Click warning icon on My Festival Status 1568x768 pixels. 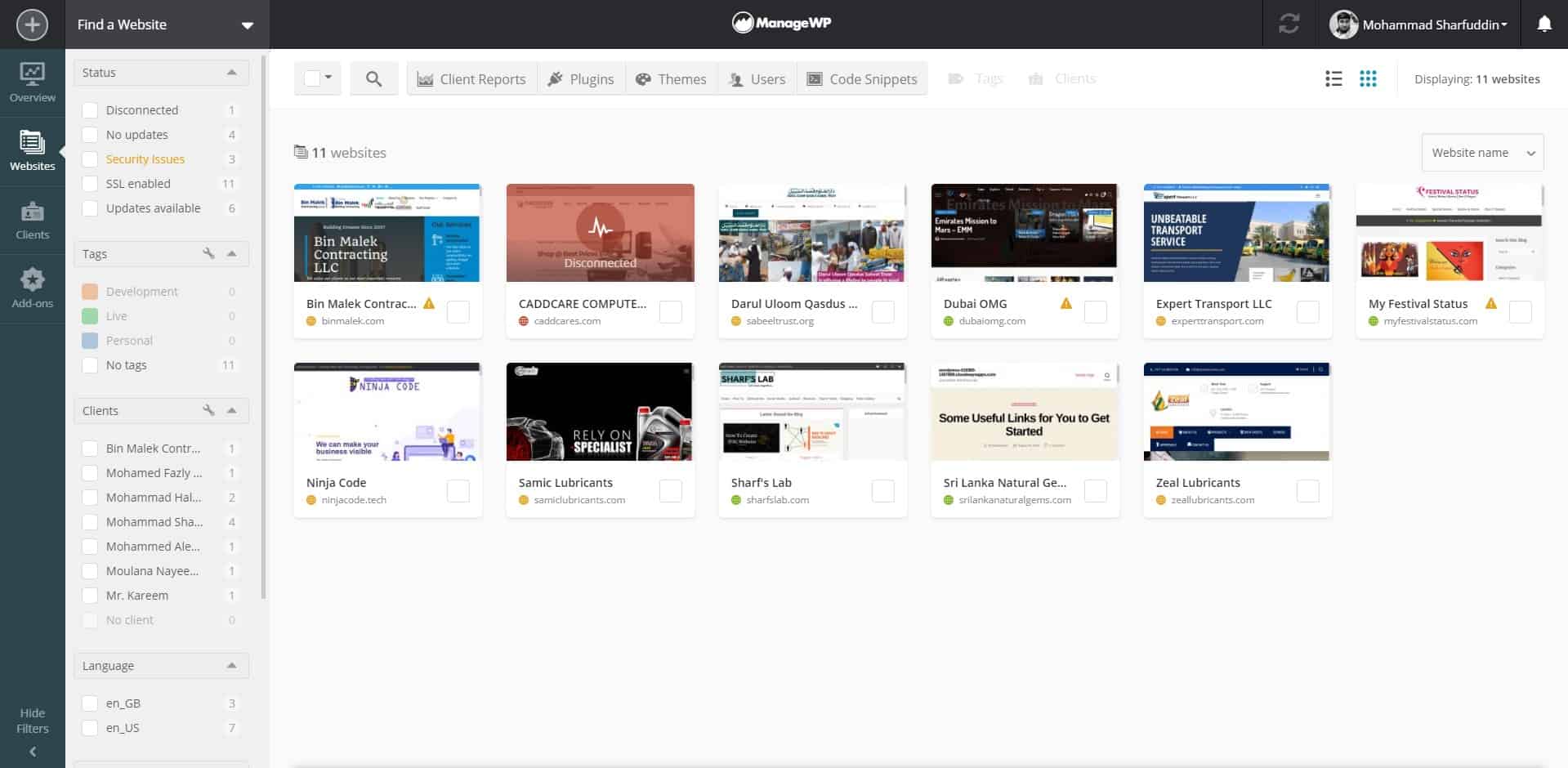pos(1490,303)
